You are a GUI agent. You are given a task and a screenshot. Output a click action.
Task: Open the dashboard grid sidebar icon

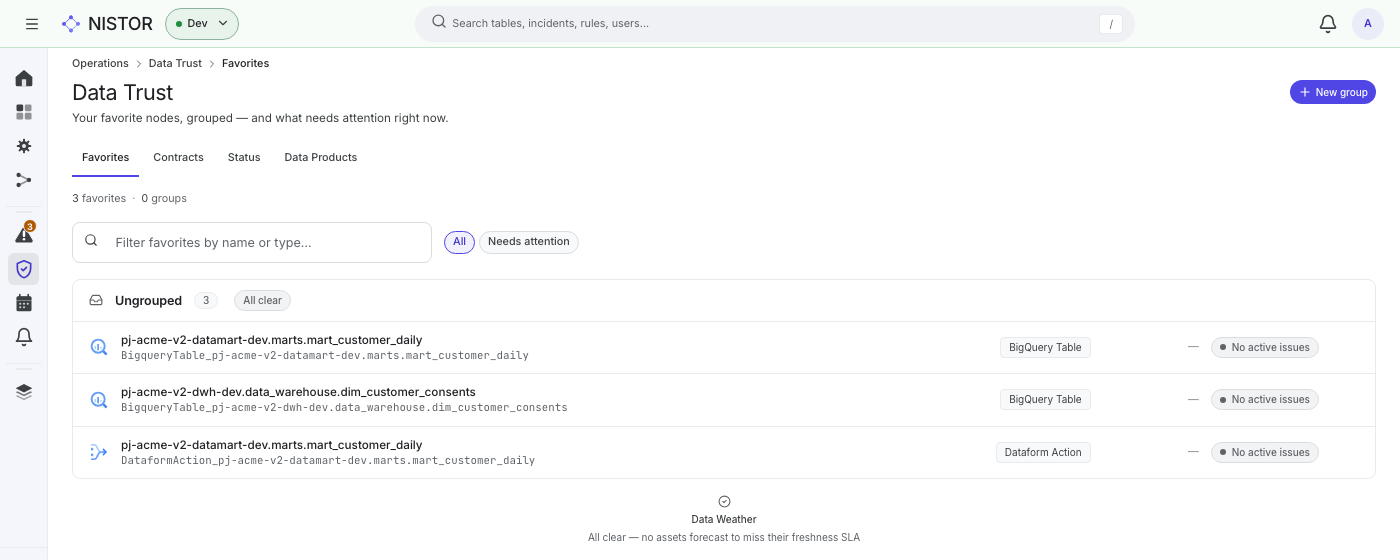[24, 112]
